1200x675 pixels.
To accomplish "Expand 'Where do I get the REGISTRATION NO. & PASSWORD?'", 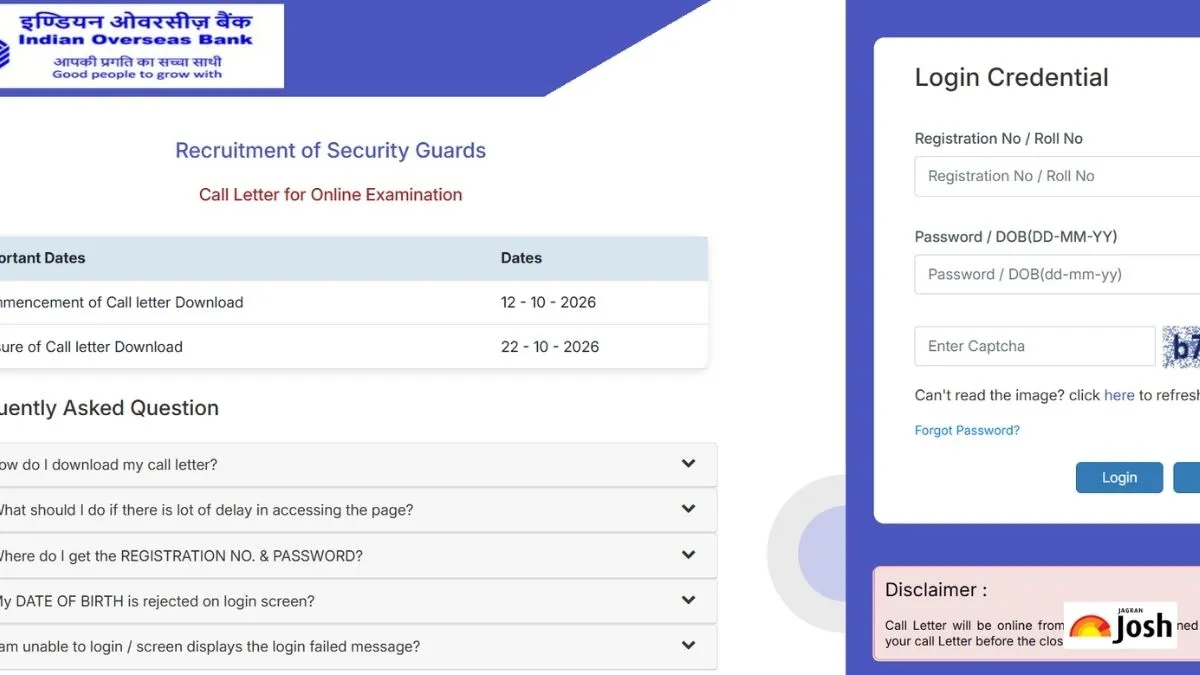I will [358, 555].
